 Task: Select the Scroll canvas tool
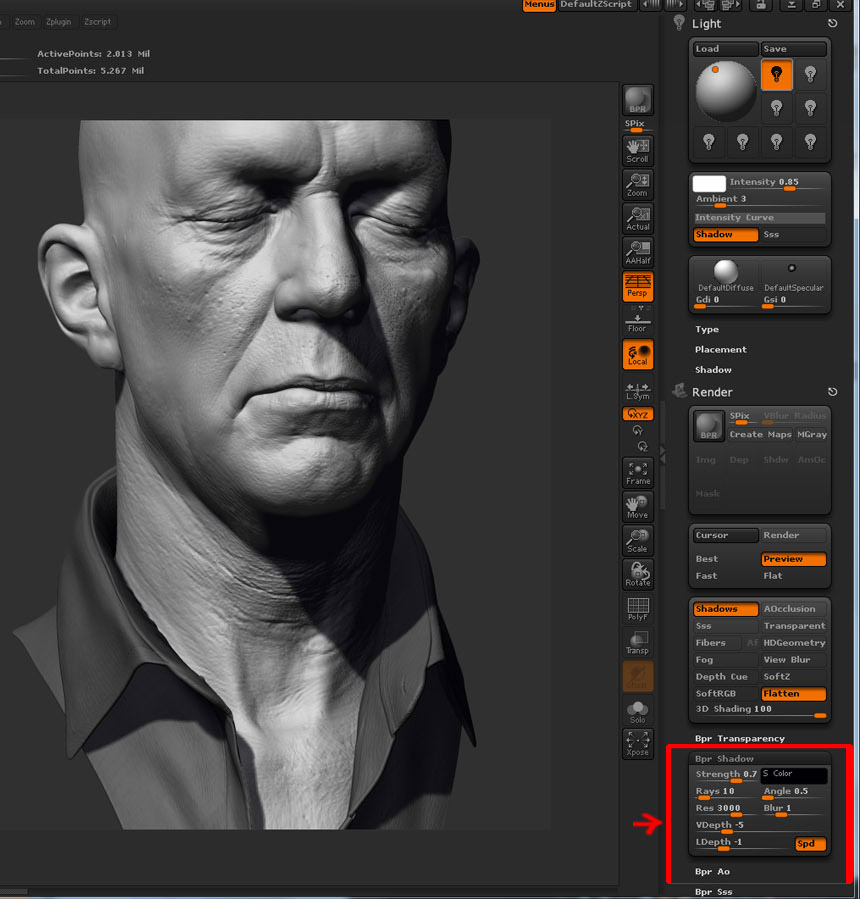pyautogui.click(x=638, y=150)
